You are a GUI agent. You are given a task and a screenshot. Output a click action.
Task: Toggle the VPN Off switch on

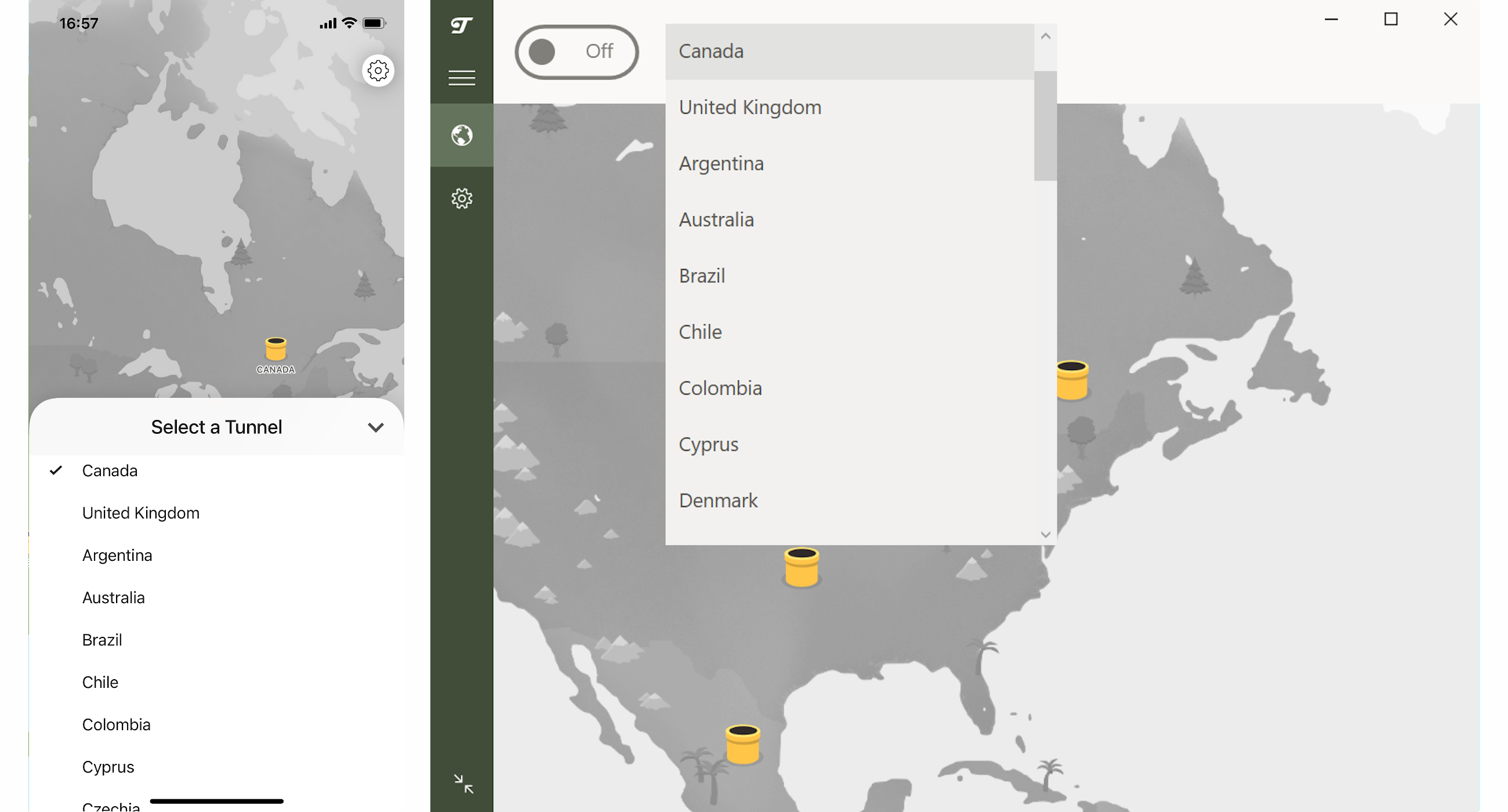pos(576,52)
